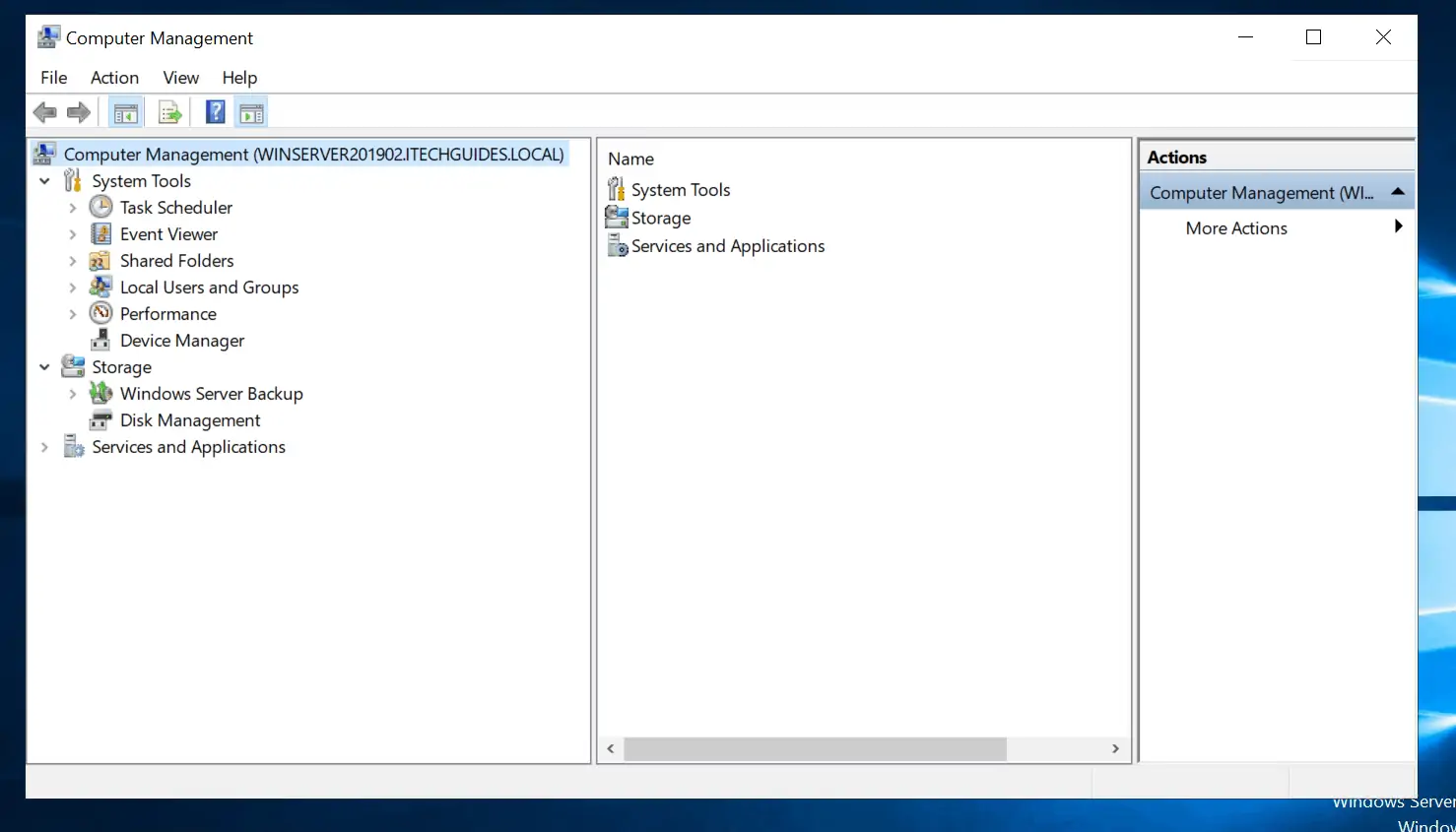Toggle the Show/Hide Action Pane toolbar icon

click(252, 113)
